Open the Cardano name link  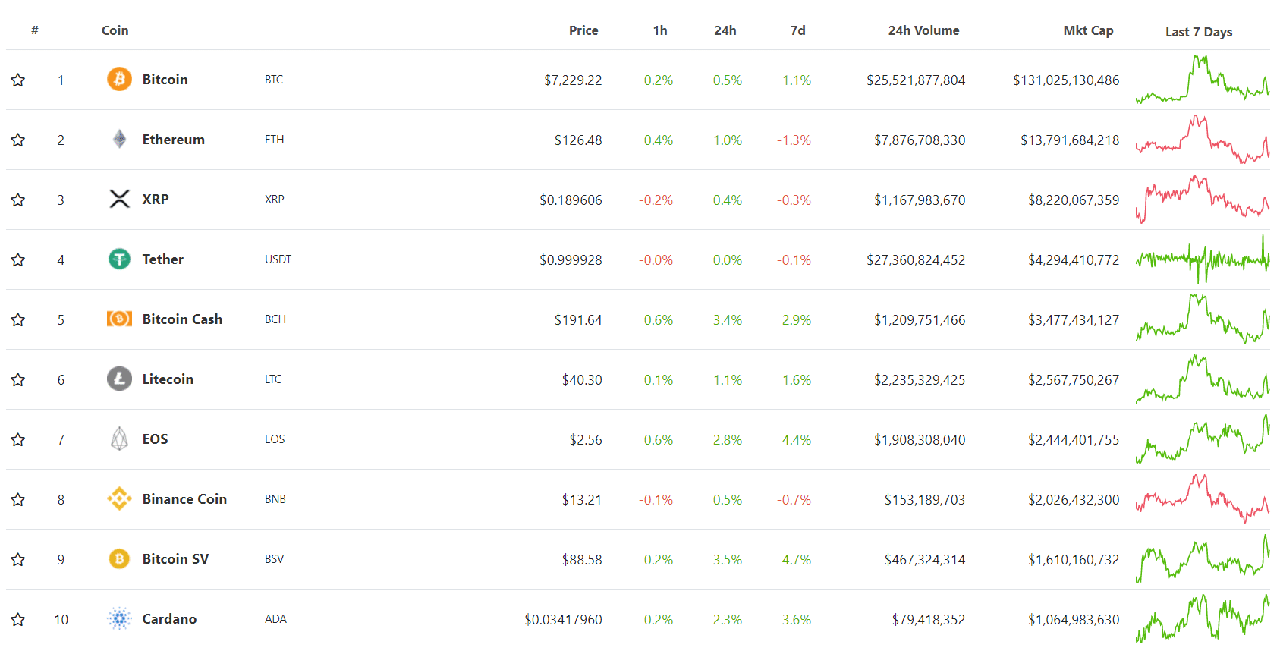tap(169, 619)
